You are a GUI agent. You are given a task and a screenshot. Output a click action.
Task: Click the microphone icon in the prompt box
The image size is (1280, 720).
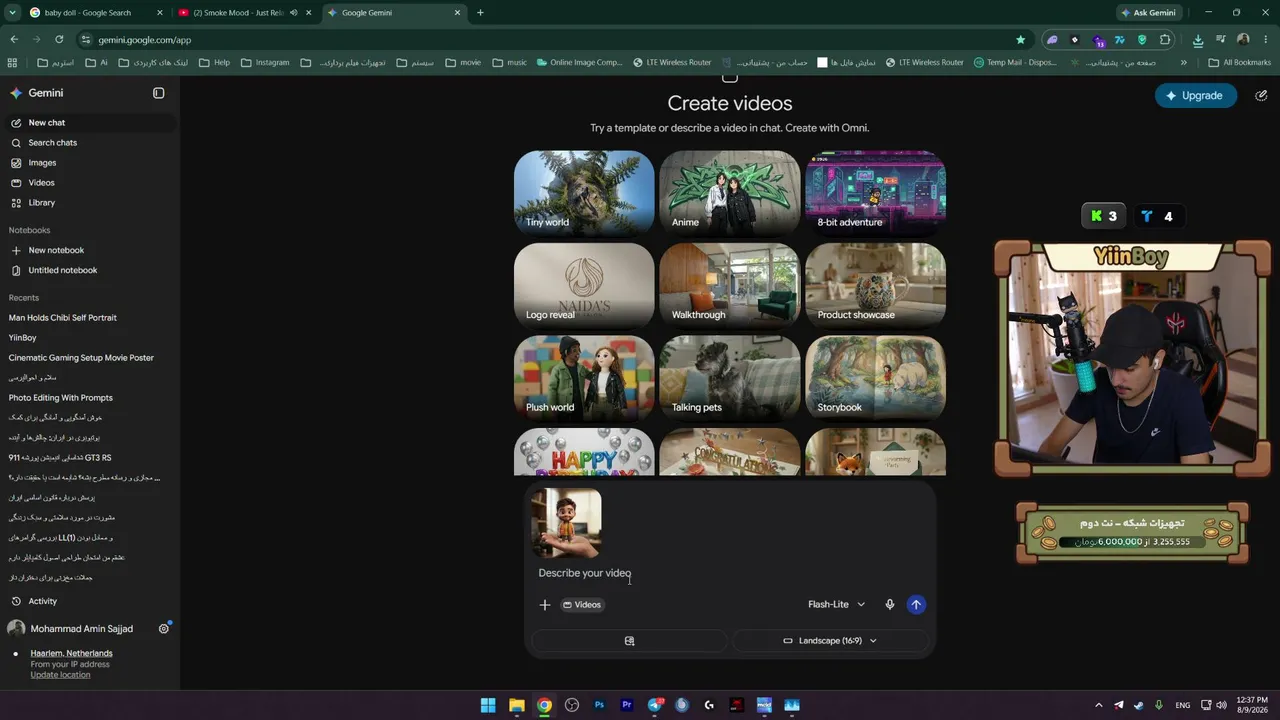889,604
